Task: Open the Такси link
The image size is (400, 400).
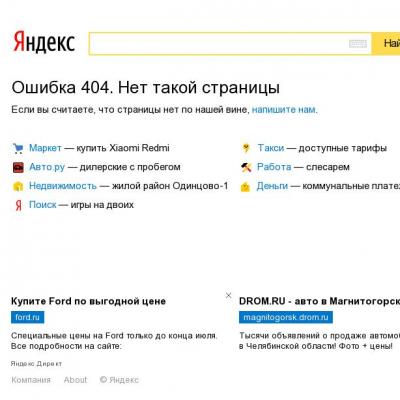Action: [271, 148]
